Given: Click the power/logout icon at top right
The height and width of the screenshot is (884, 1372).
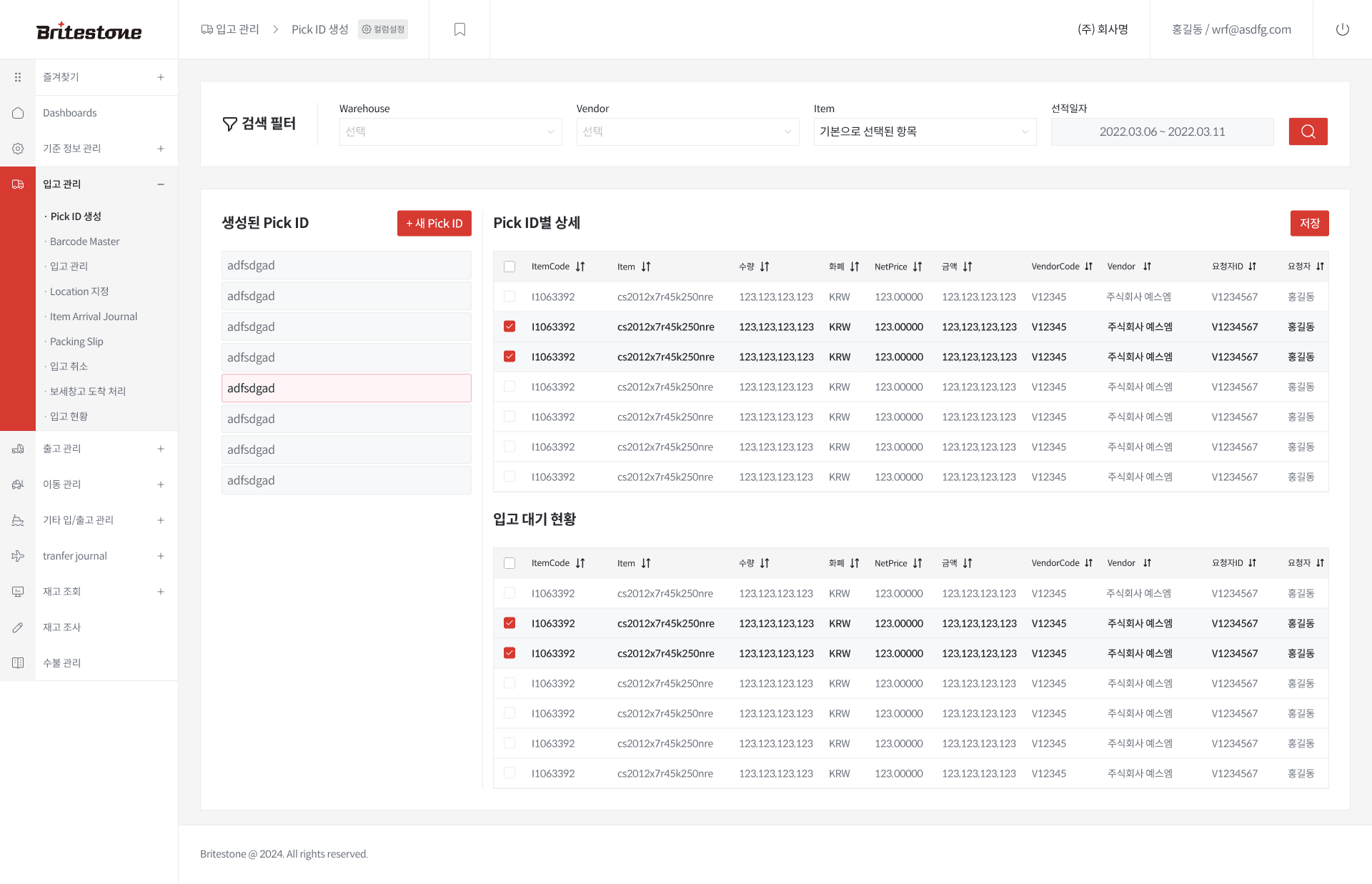Looking at the screenshot, I should pos(1342,29).
